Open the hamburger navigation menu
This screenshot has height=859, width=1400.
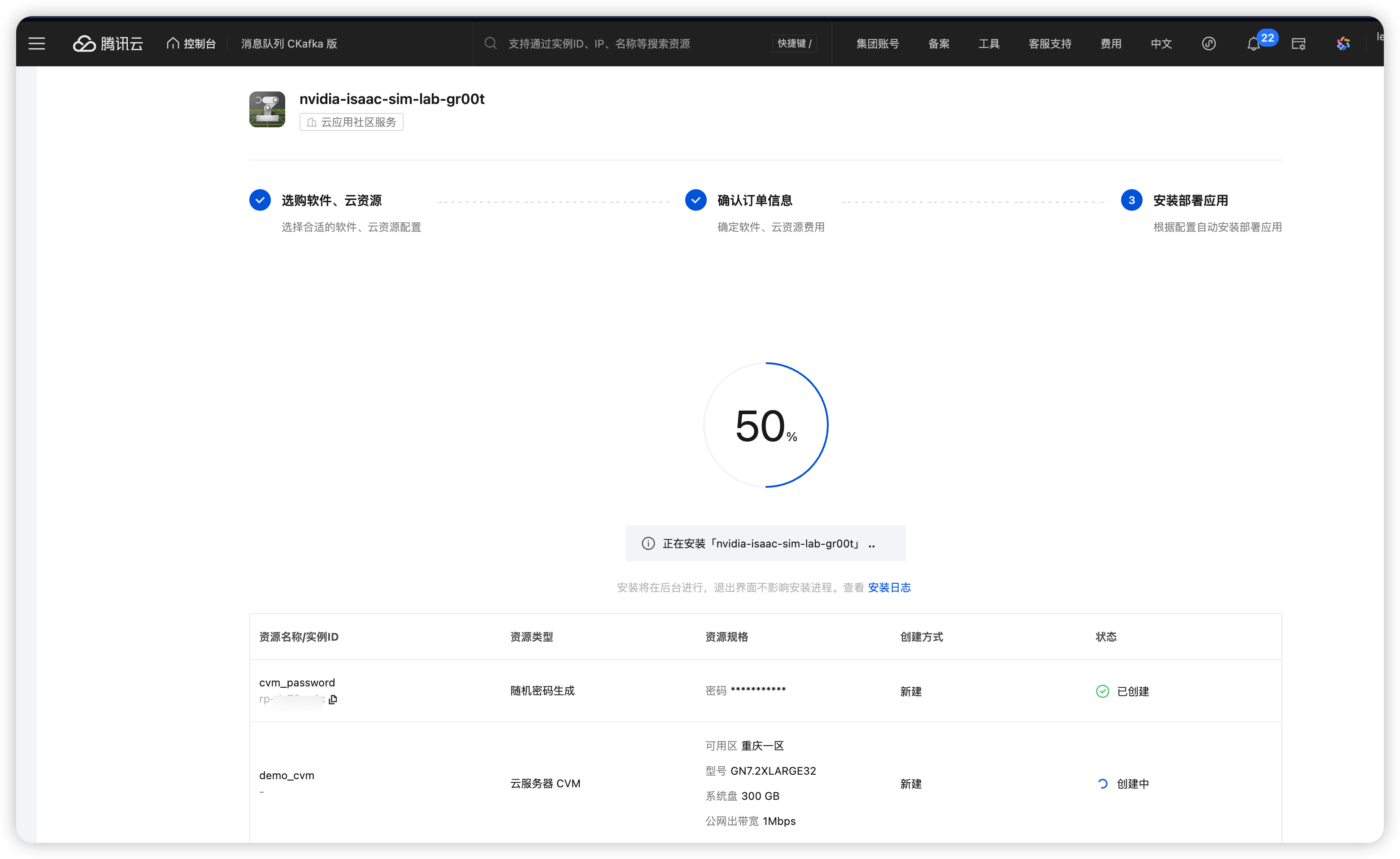(x=37, y=44)
